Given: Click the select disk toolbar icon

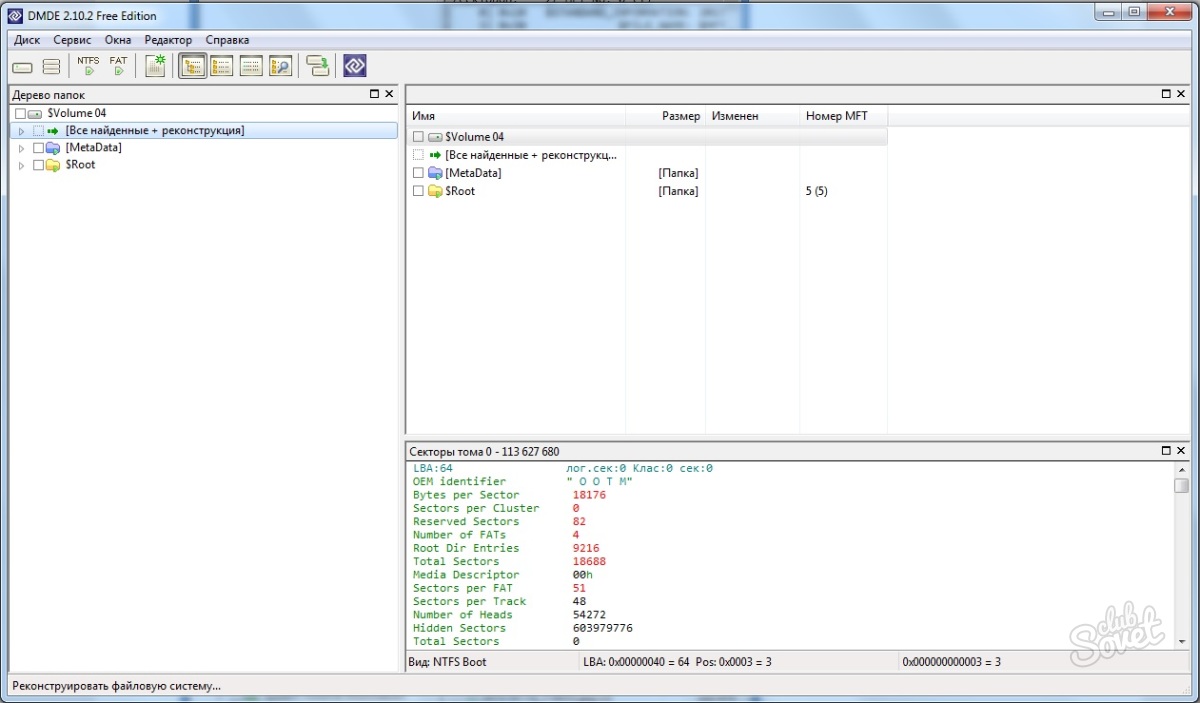Looking at the screenshot, I should tap(22, 67).
